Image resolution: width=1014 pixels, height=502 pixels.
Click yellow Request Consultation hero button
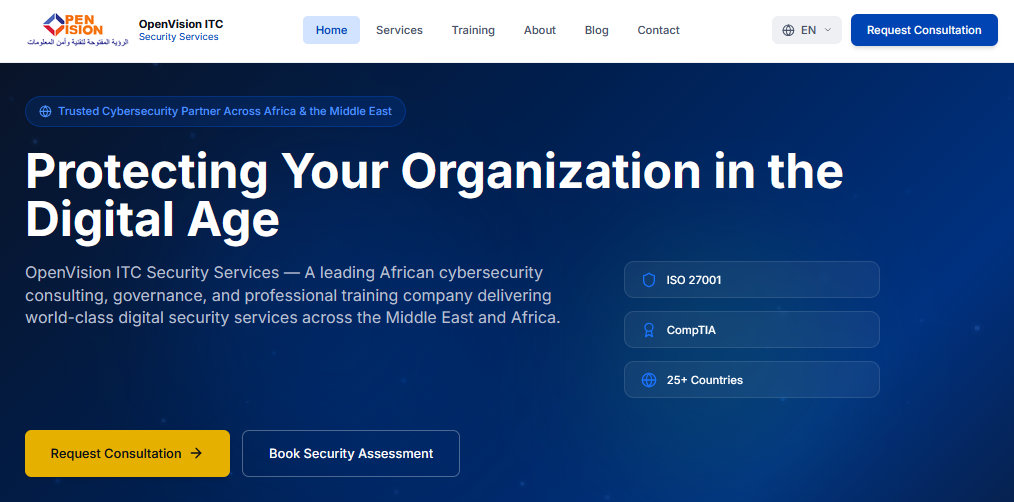127,453
